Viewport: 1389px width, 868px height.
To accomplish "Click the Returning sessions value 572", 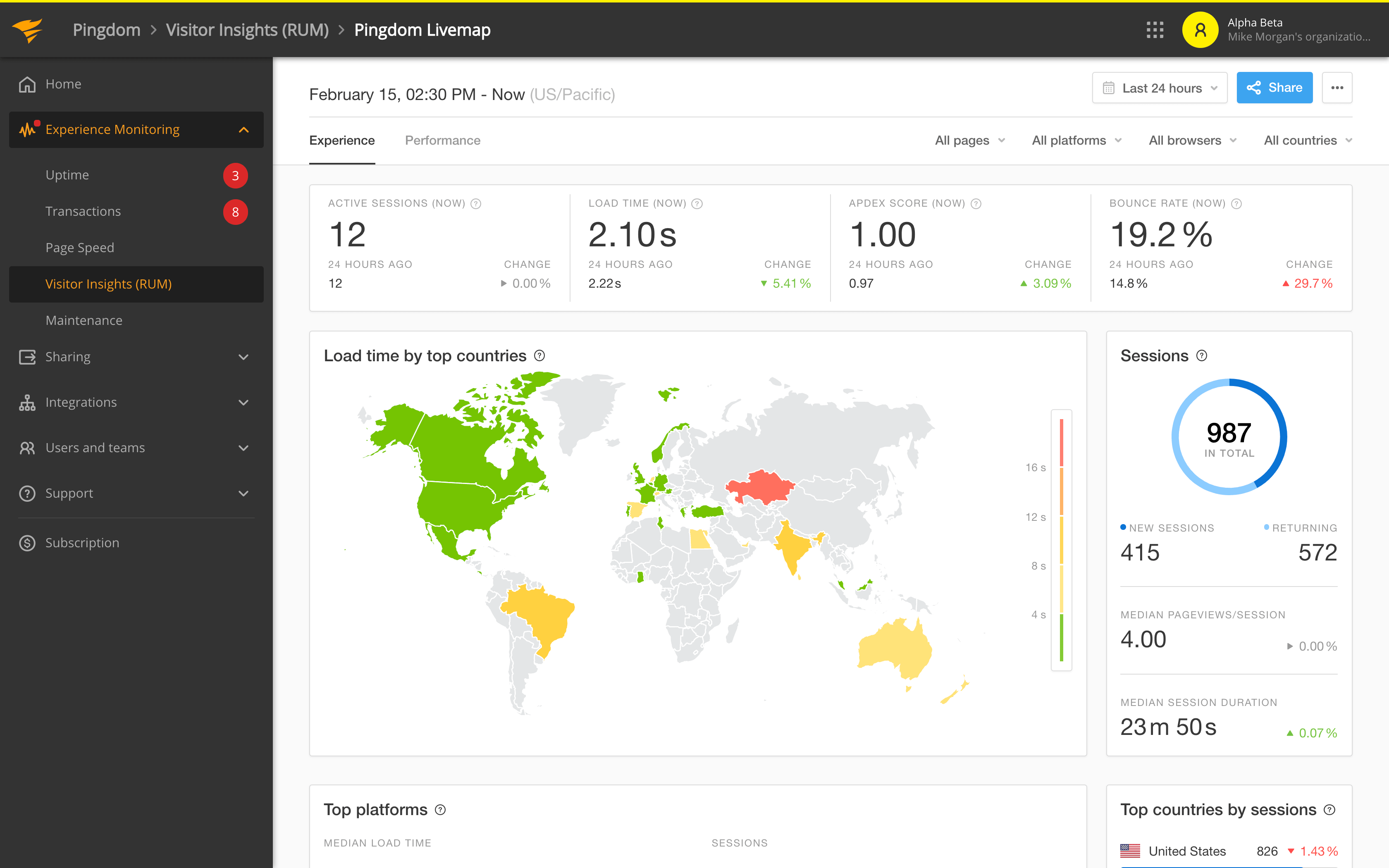I will 1318,552.
